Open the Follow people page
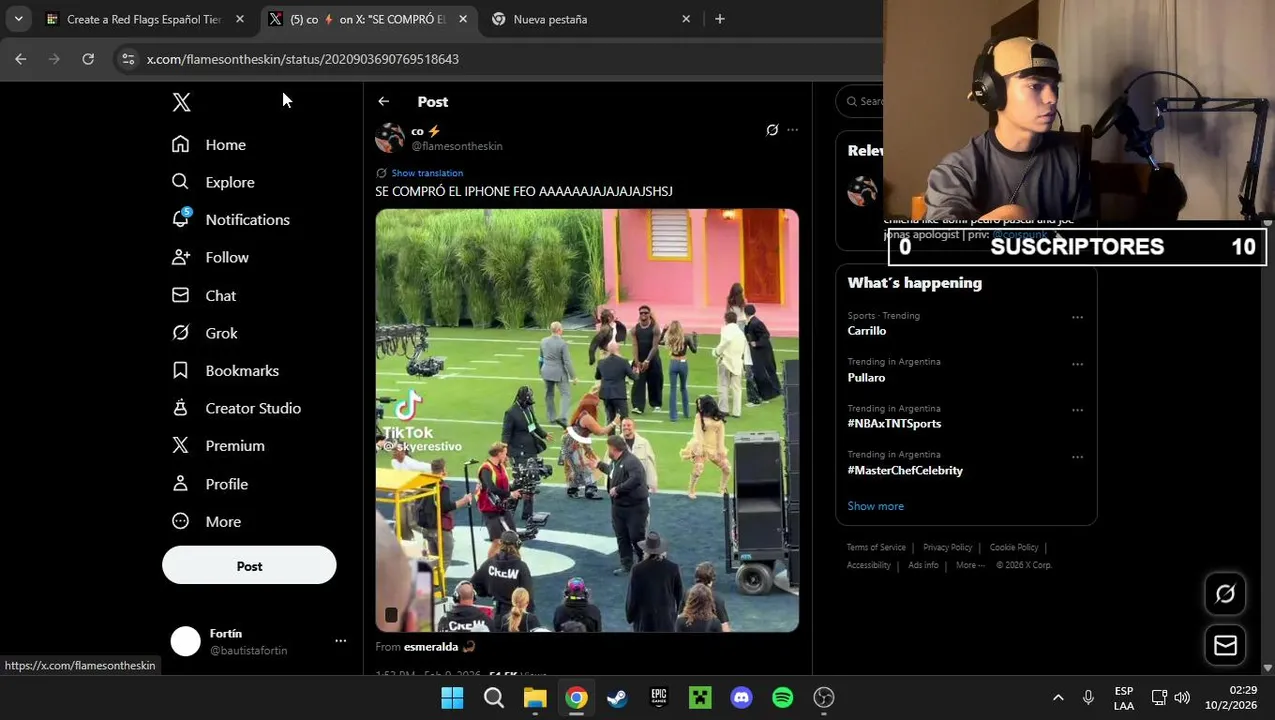 tap(210, 257)
